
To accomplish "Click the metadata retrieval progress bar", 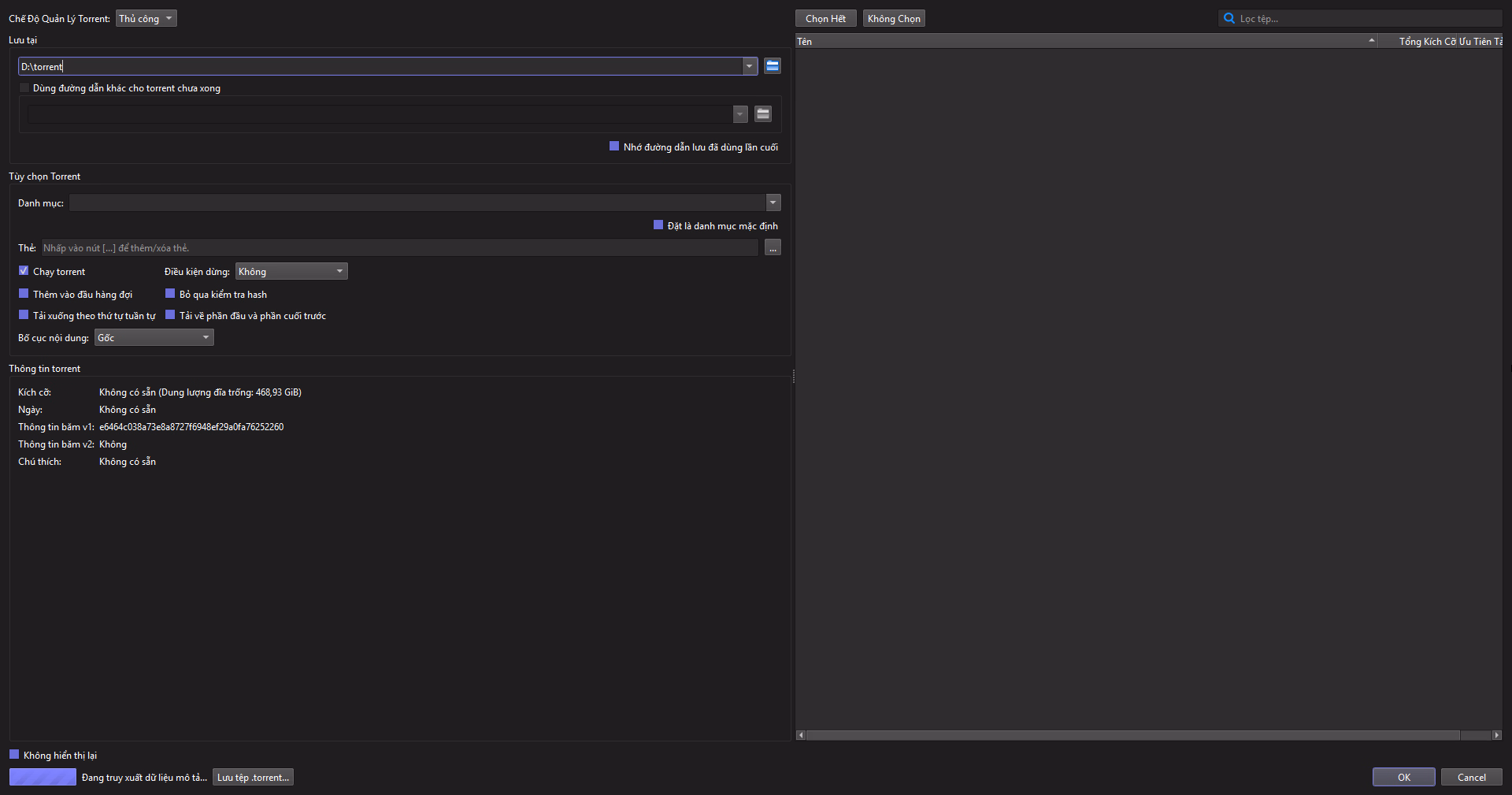I will pyautogui.click(x=43, y=778).
